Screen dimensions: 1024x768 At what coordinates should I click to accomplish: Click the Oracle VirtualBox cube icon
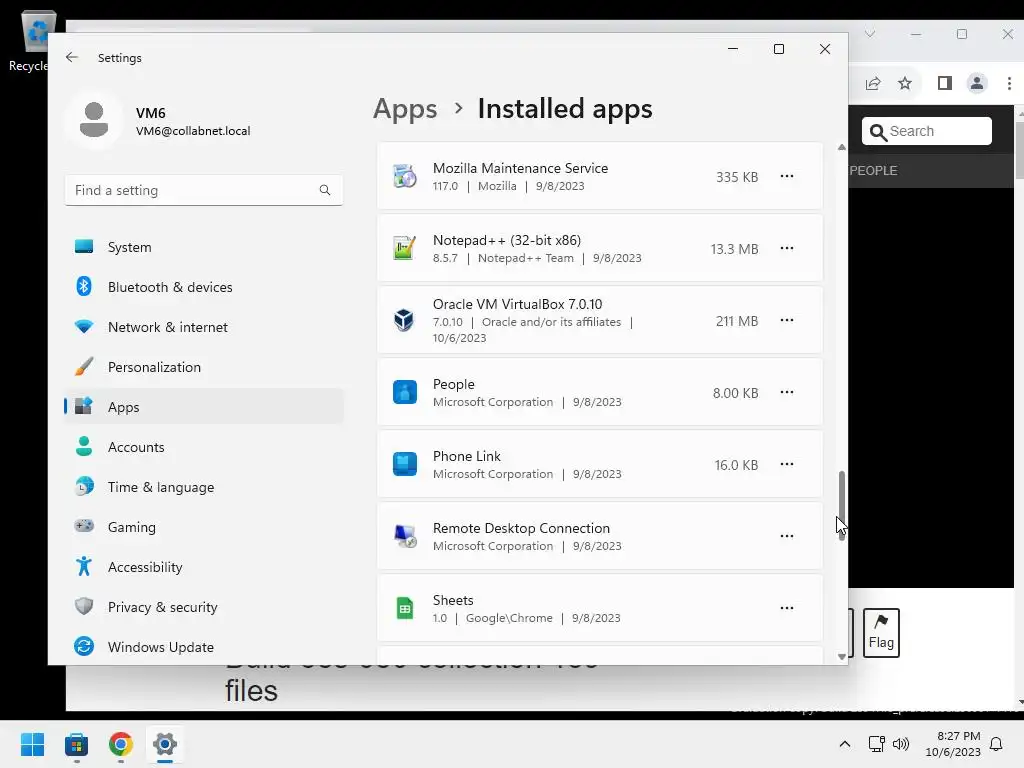click(404, 320)
